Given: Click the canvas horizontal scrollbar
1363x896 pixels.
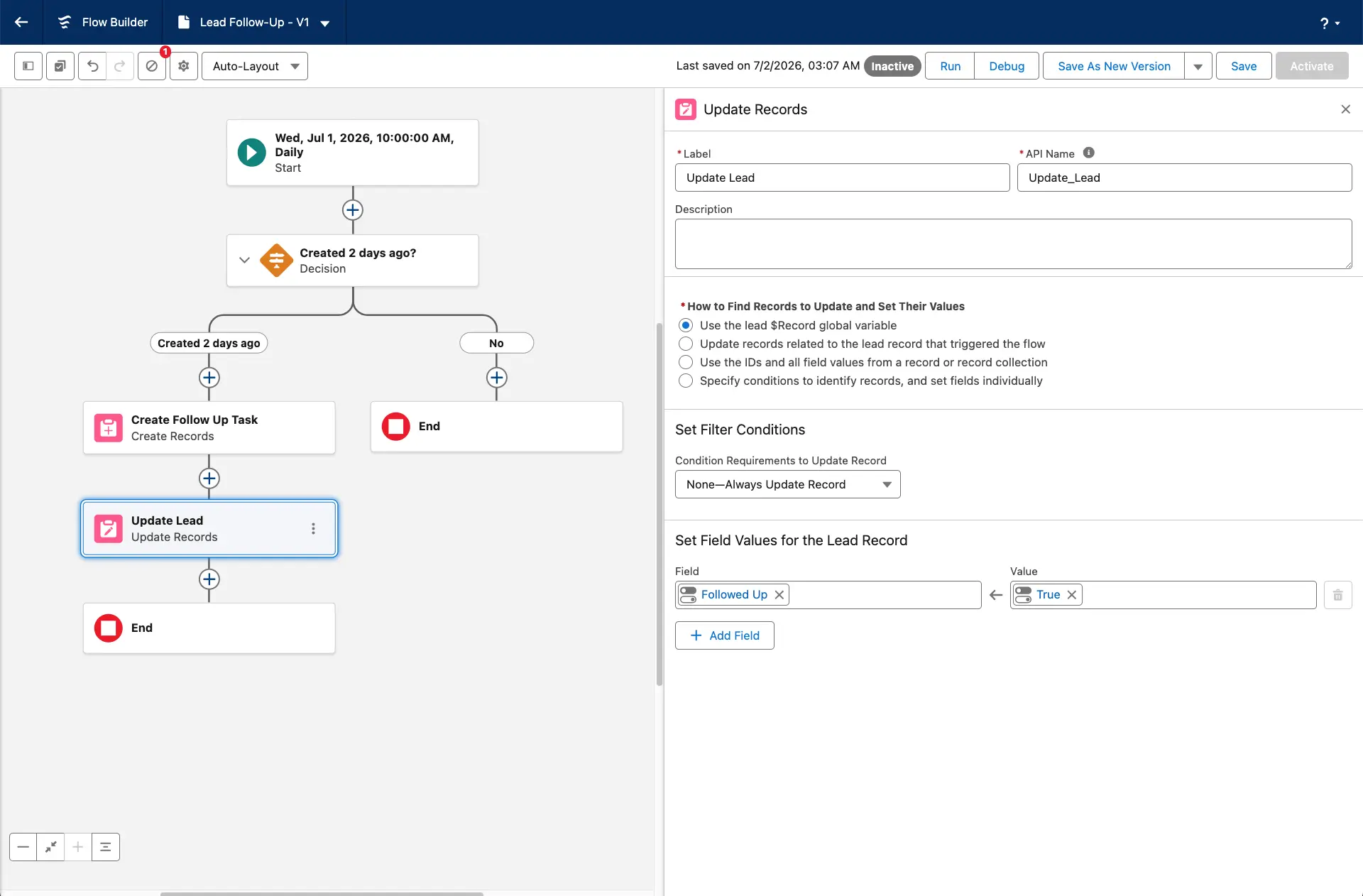Looking at the screenshot, I should (322, 893).
